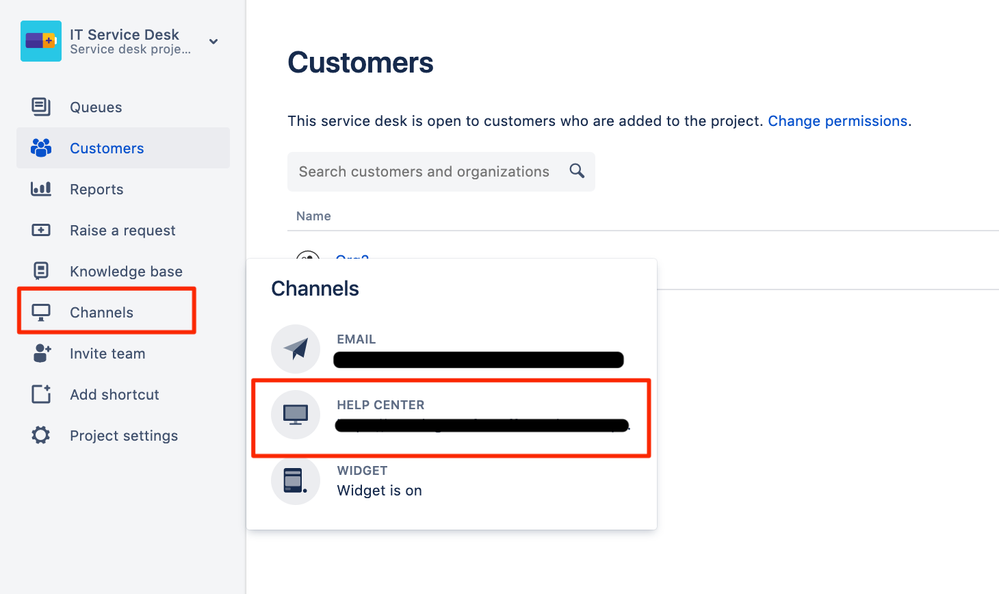This screenshot has width=999, height=594.
Task: Open the Change permissions link
Action: pos(837,121)
